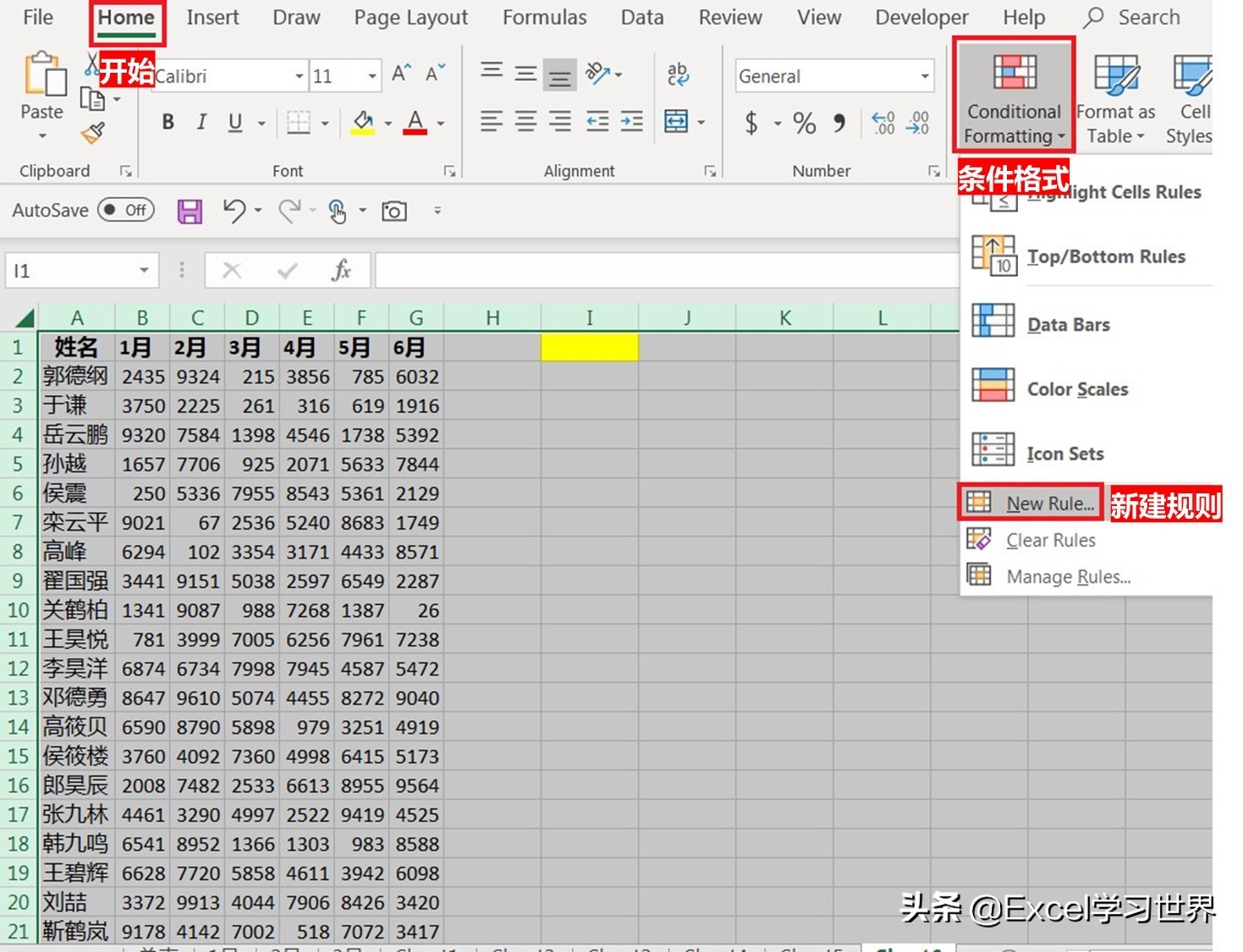Click inside the formula bar
This screenshot has width=1243, height=952.
[667, 271]
